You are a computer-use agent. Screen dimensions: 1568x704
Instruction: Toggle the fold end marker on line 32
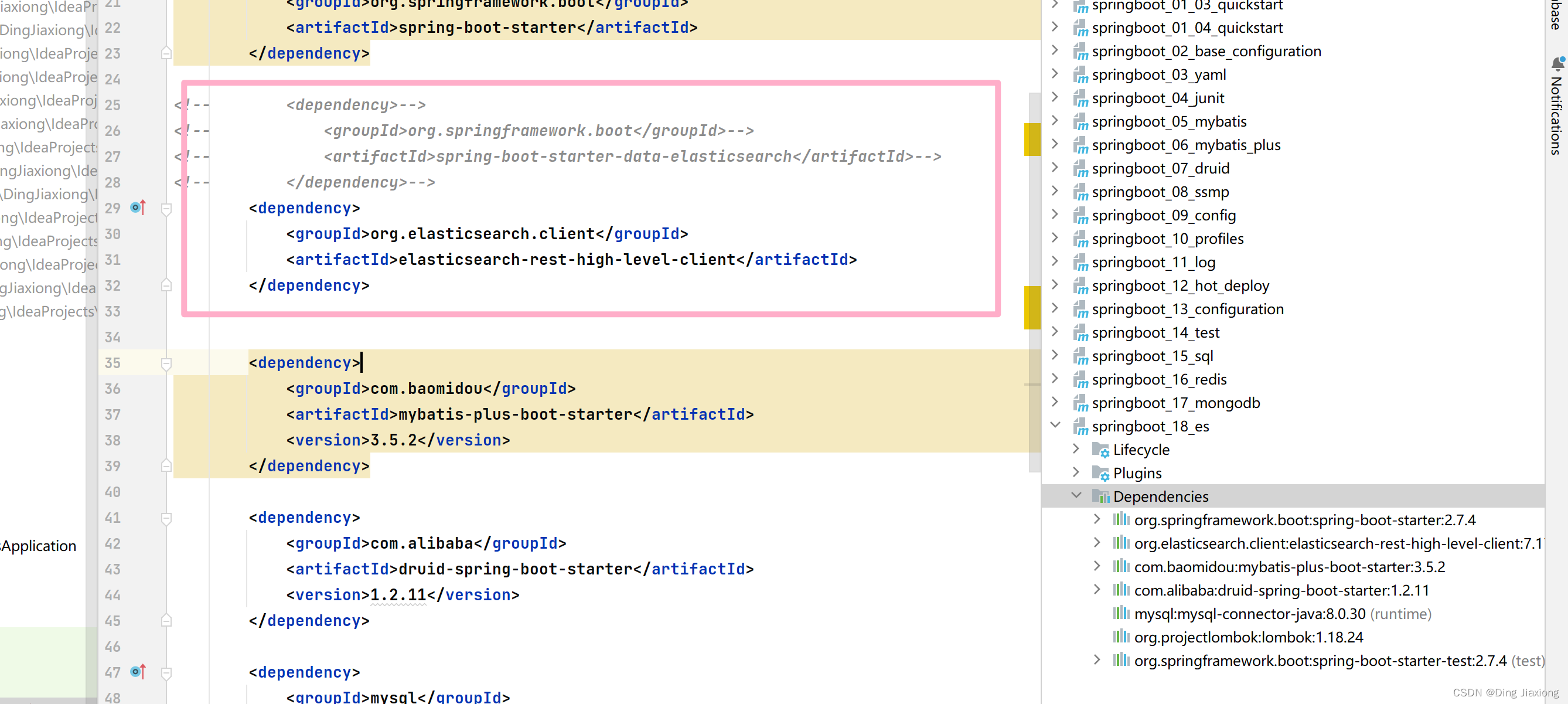click(166, 285)
